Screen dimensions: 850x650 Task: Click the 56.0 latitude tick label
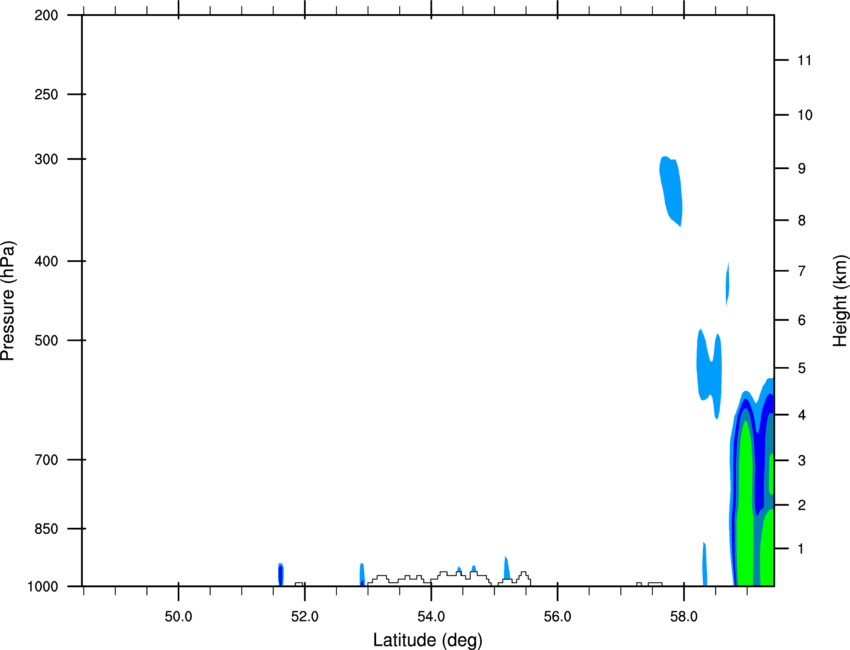click(557, 617)
